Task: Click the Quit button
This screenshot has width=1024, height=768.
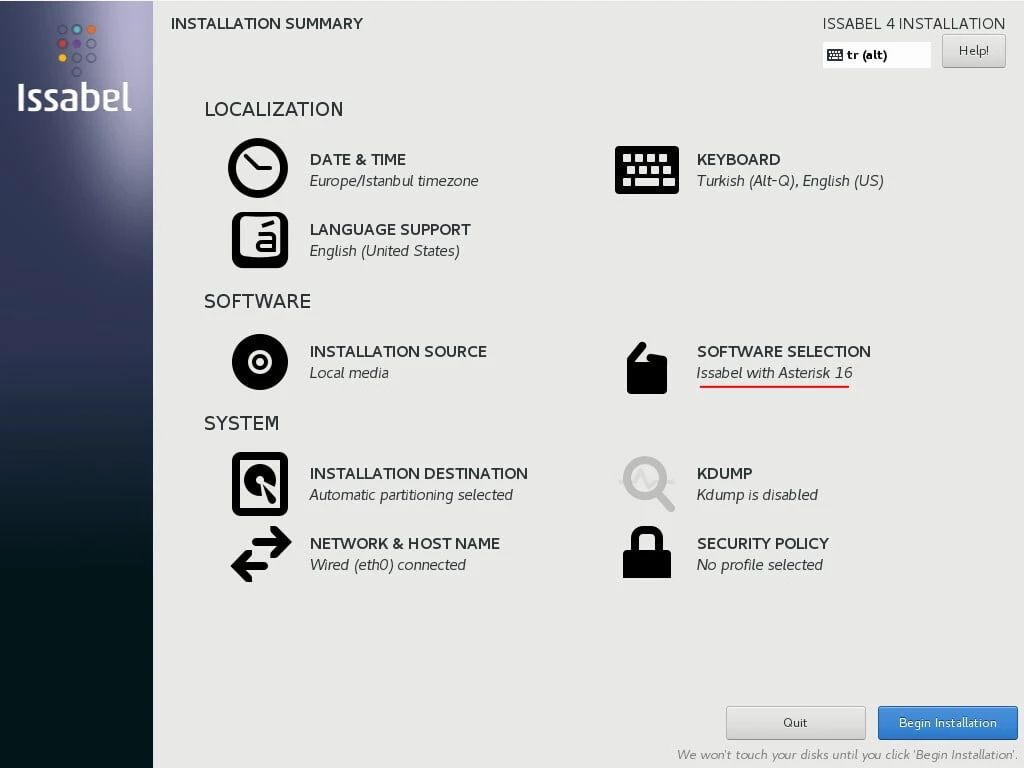Action: pyautogui.click(x=795, y=723)
